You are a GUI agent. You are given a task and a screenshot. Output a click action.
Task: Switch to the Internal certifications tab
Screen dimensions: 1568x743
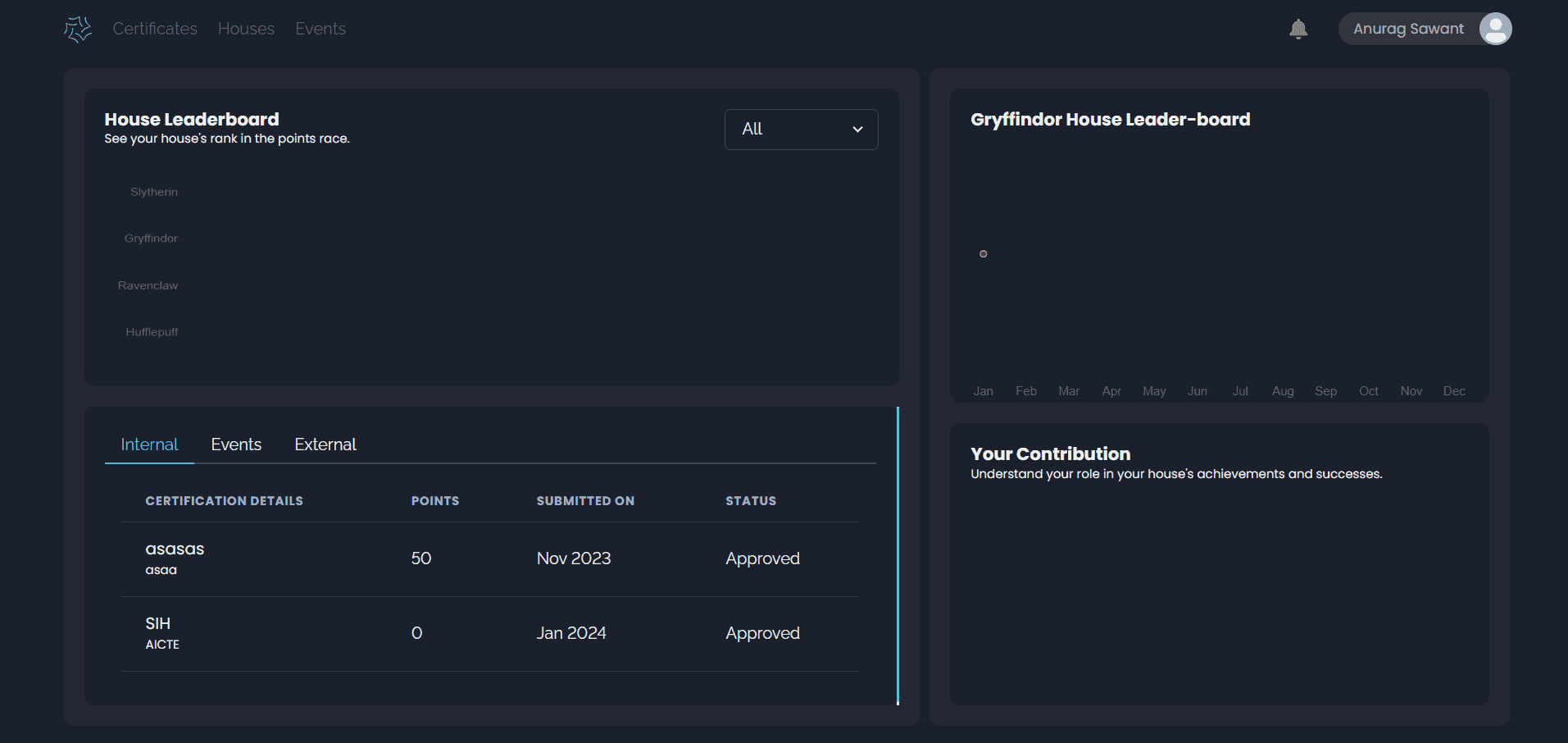tap(149, 444)
